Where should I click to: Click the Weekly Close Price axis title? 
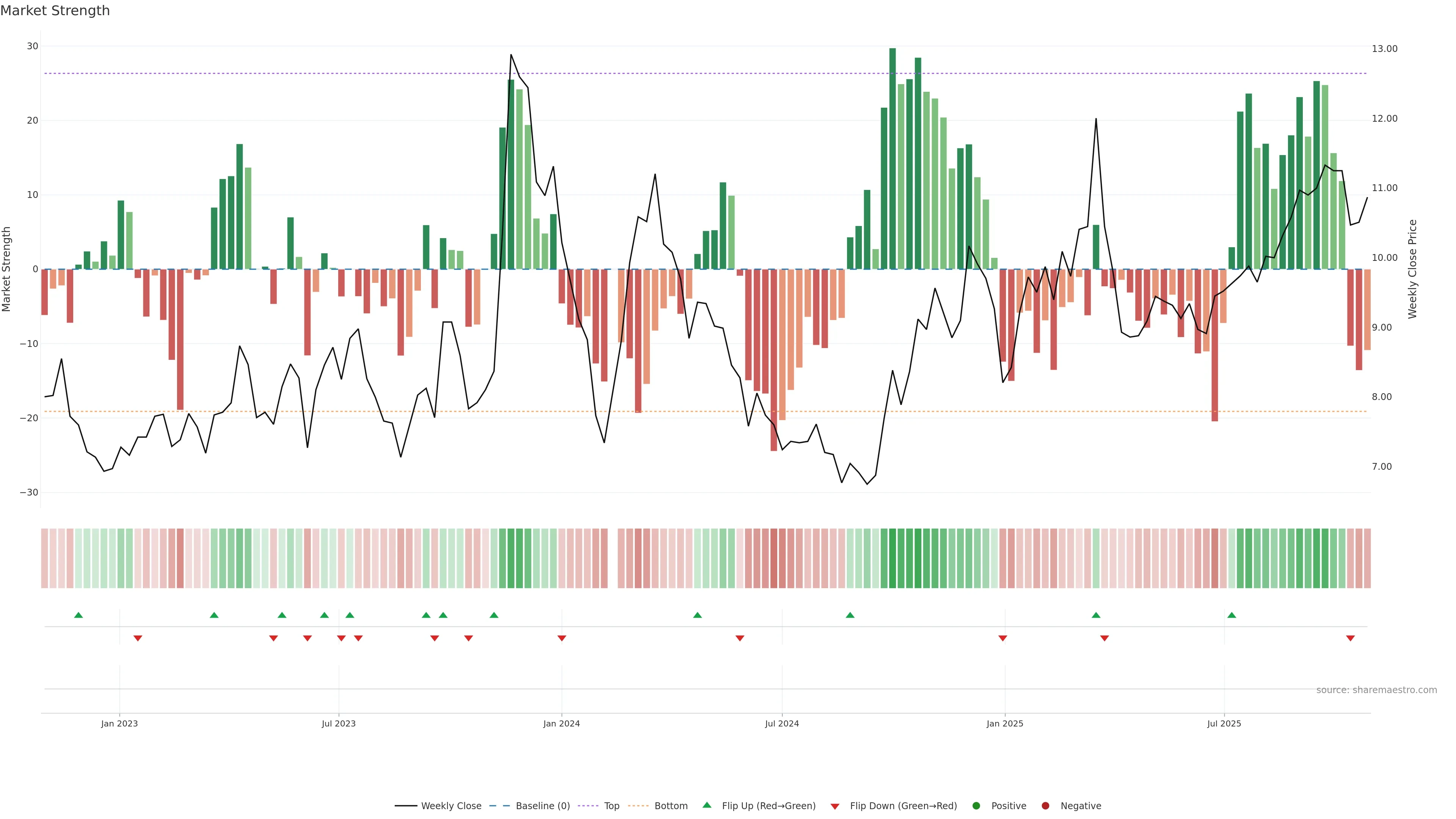pos(1412,269)
